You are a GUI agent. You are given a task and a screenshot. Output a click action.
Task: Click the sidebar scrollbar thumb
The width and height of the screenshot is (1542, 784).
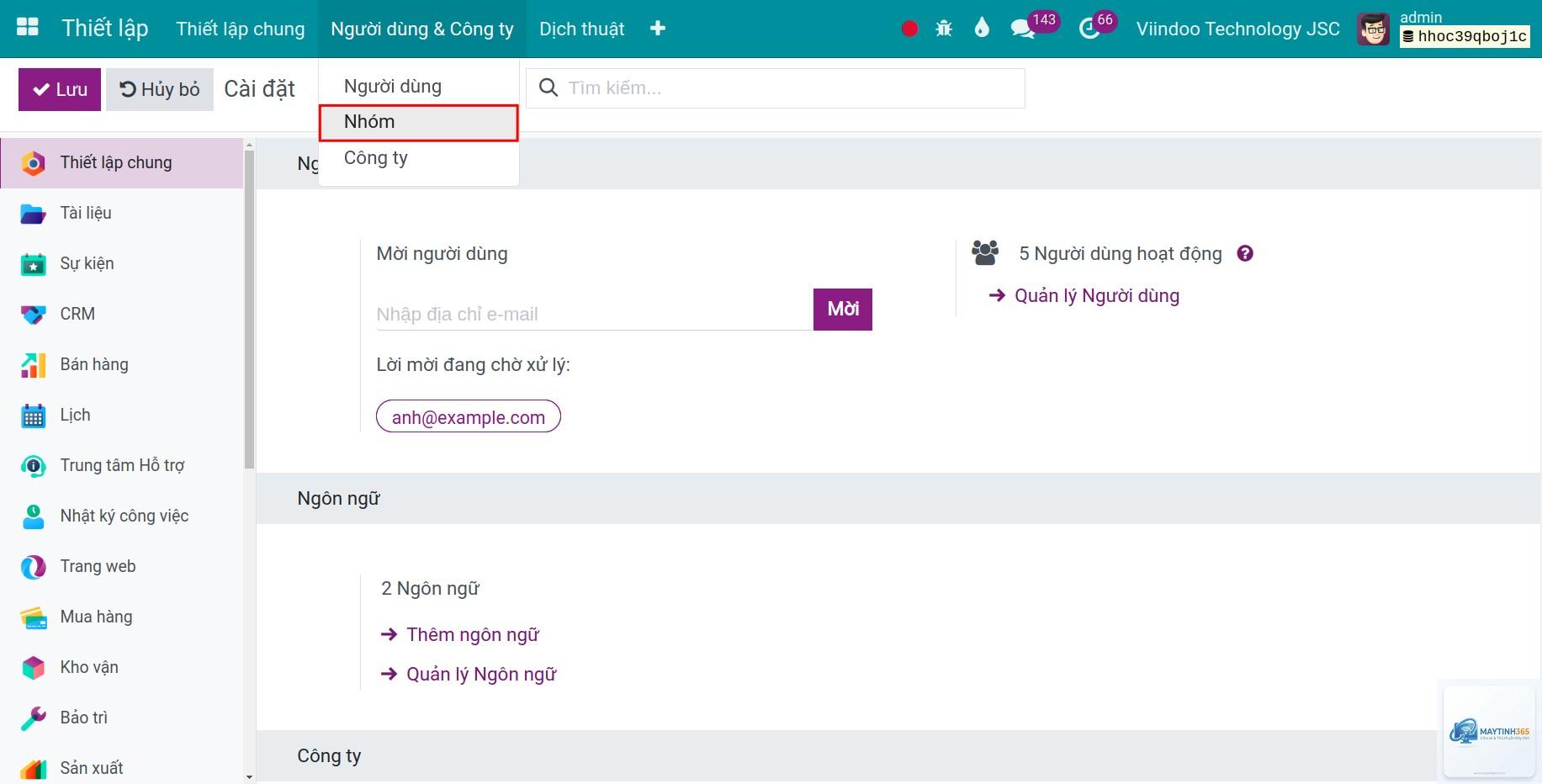(249, 310)
